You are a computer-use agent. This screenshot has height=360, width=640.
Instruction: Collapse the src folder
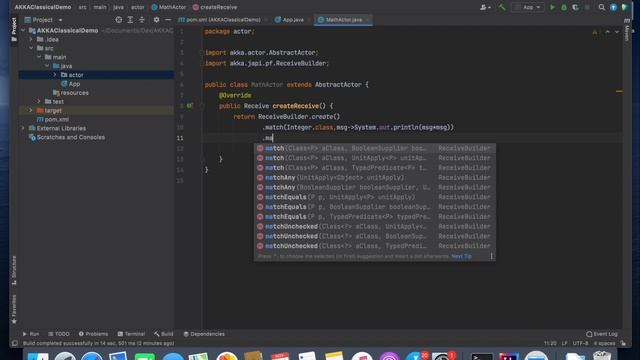click(x=31, y=48)
